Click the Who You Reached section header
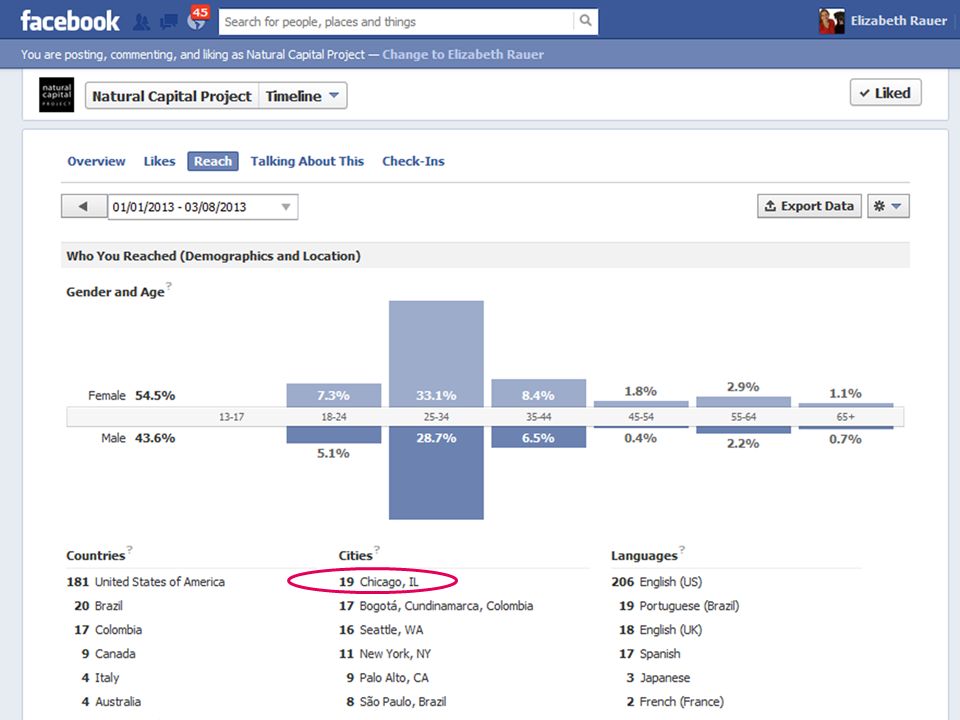 [x=485, y=255]
